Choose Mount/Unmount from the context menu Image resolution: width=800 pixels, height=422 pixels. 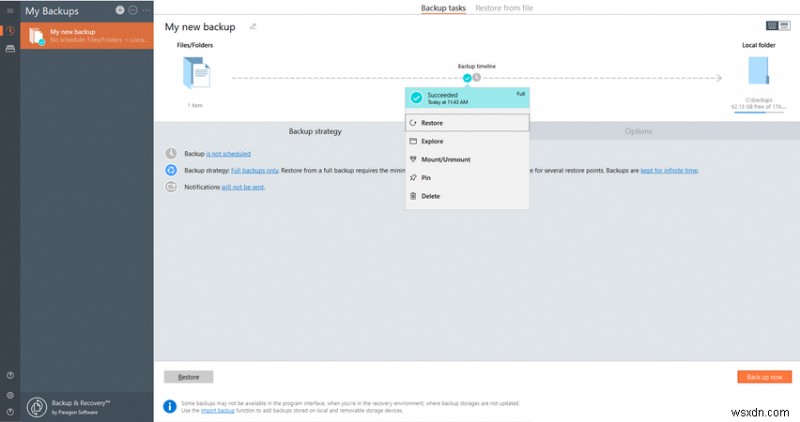(x=467, y=160)
